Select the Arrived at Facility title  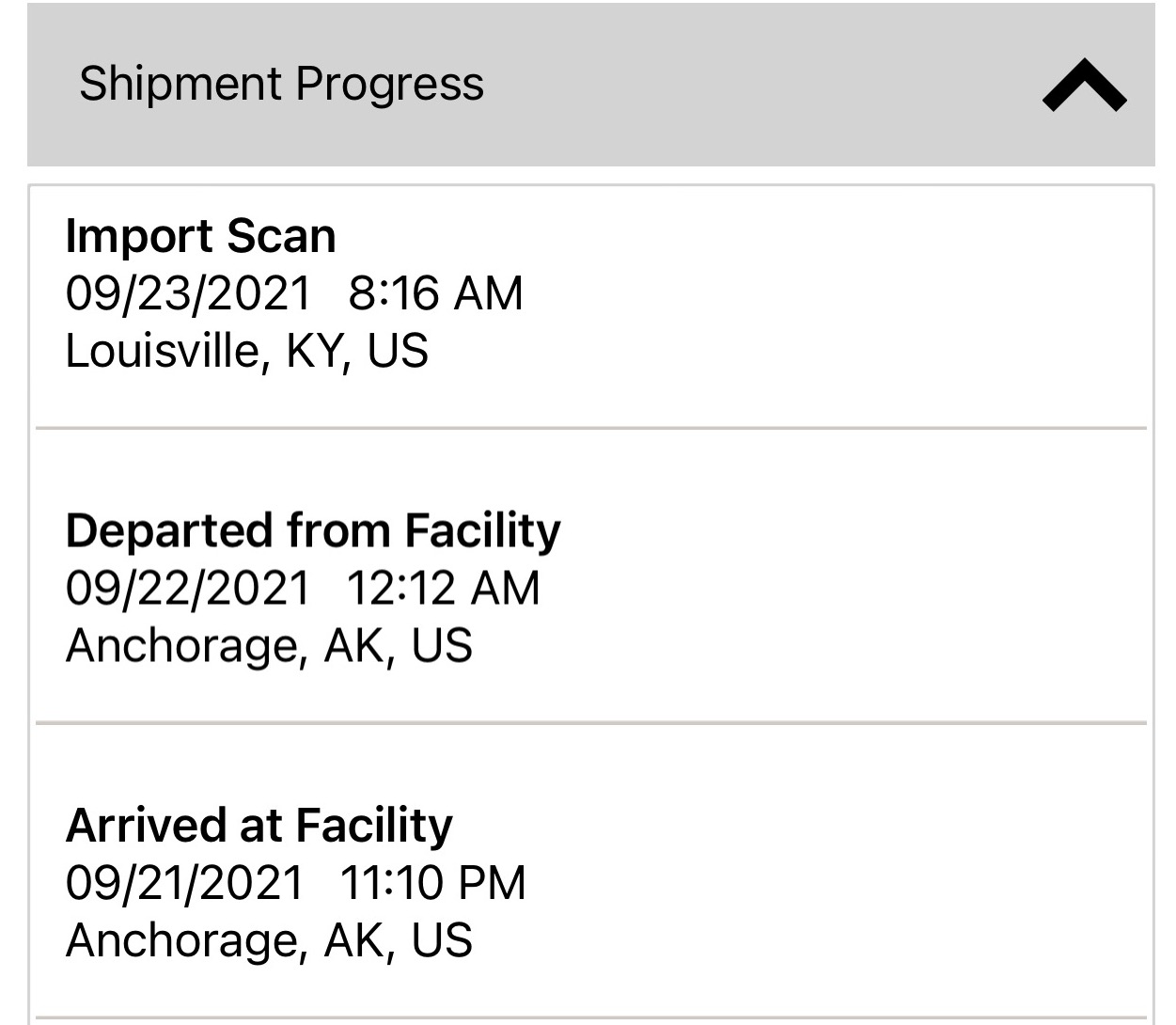click(x=259, y=825)
